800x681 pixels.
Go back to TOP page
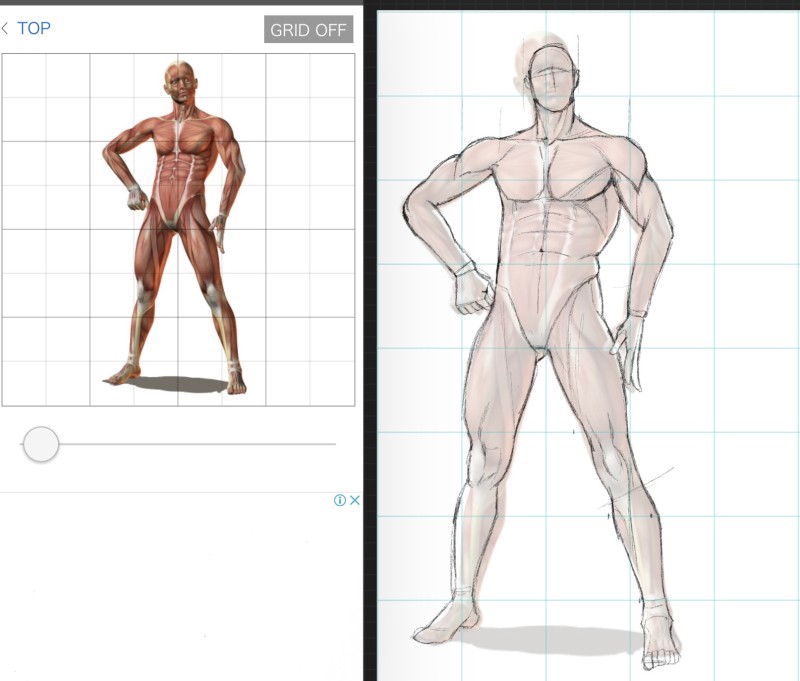(34, 28)
